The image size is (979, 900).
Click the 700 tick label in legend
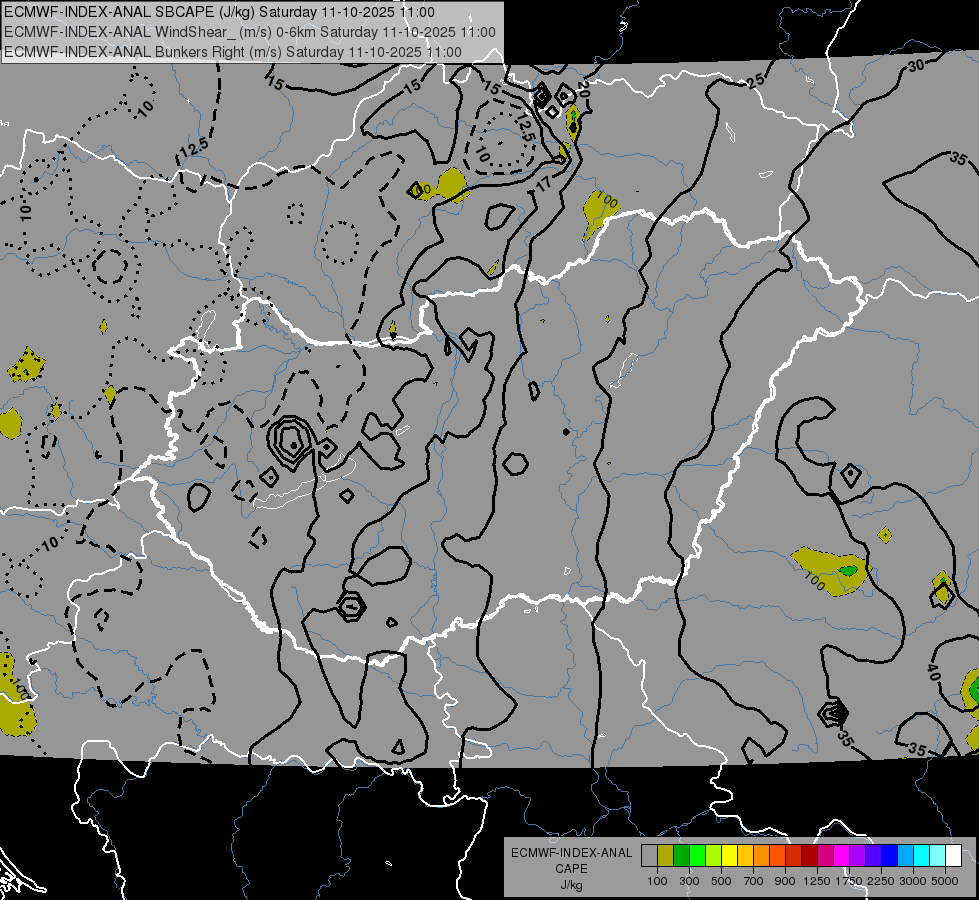point(754,881)
